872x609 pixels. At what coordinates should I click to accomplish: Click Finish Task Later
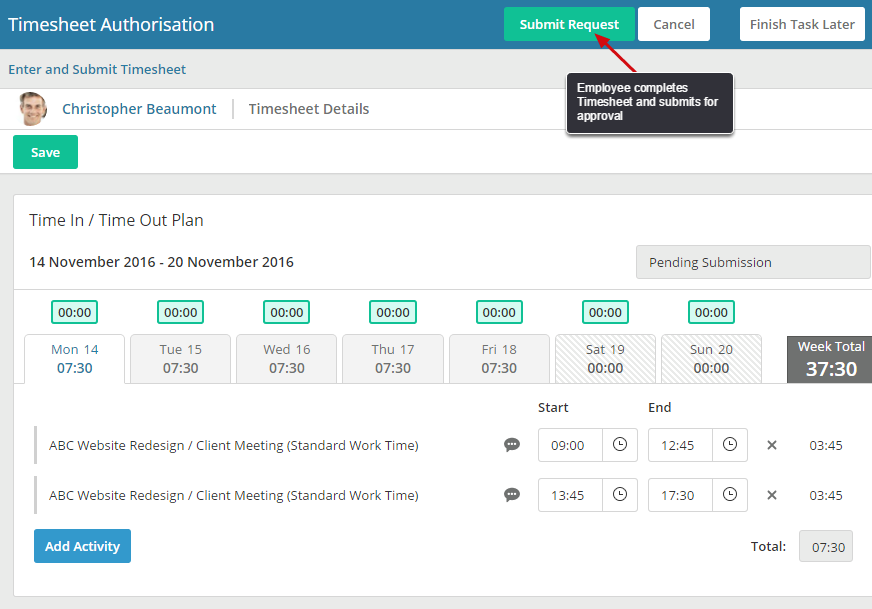coord(802,24)
